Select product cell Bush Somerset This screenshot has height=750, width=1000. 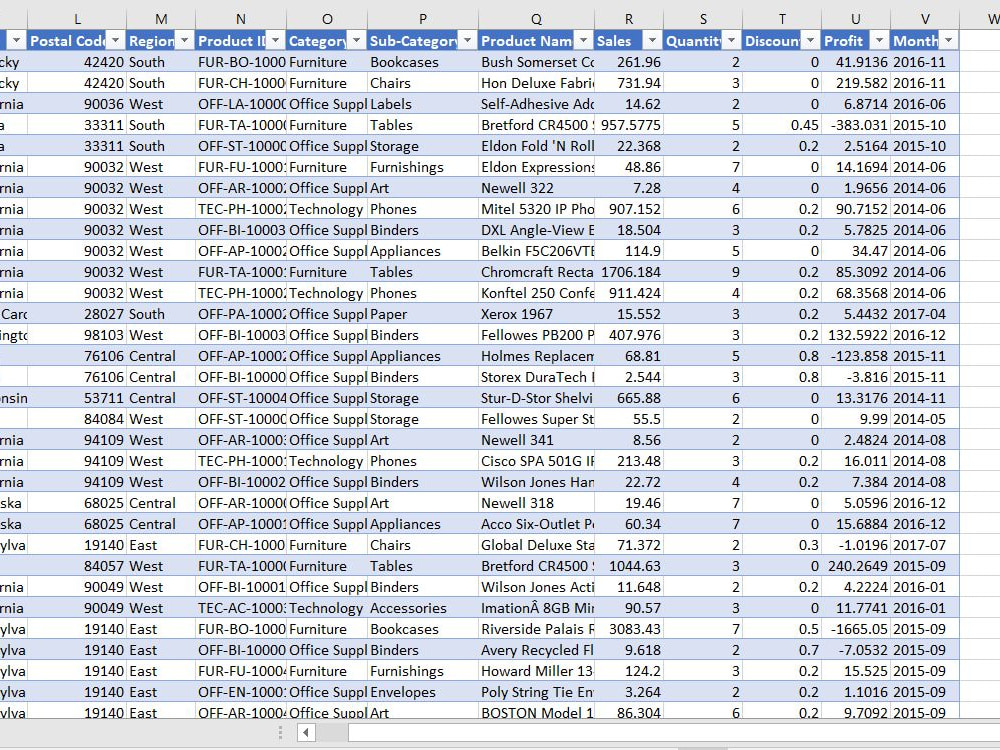coord(536,62)
